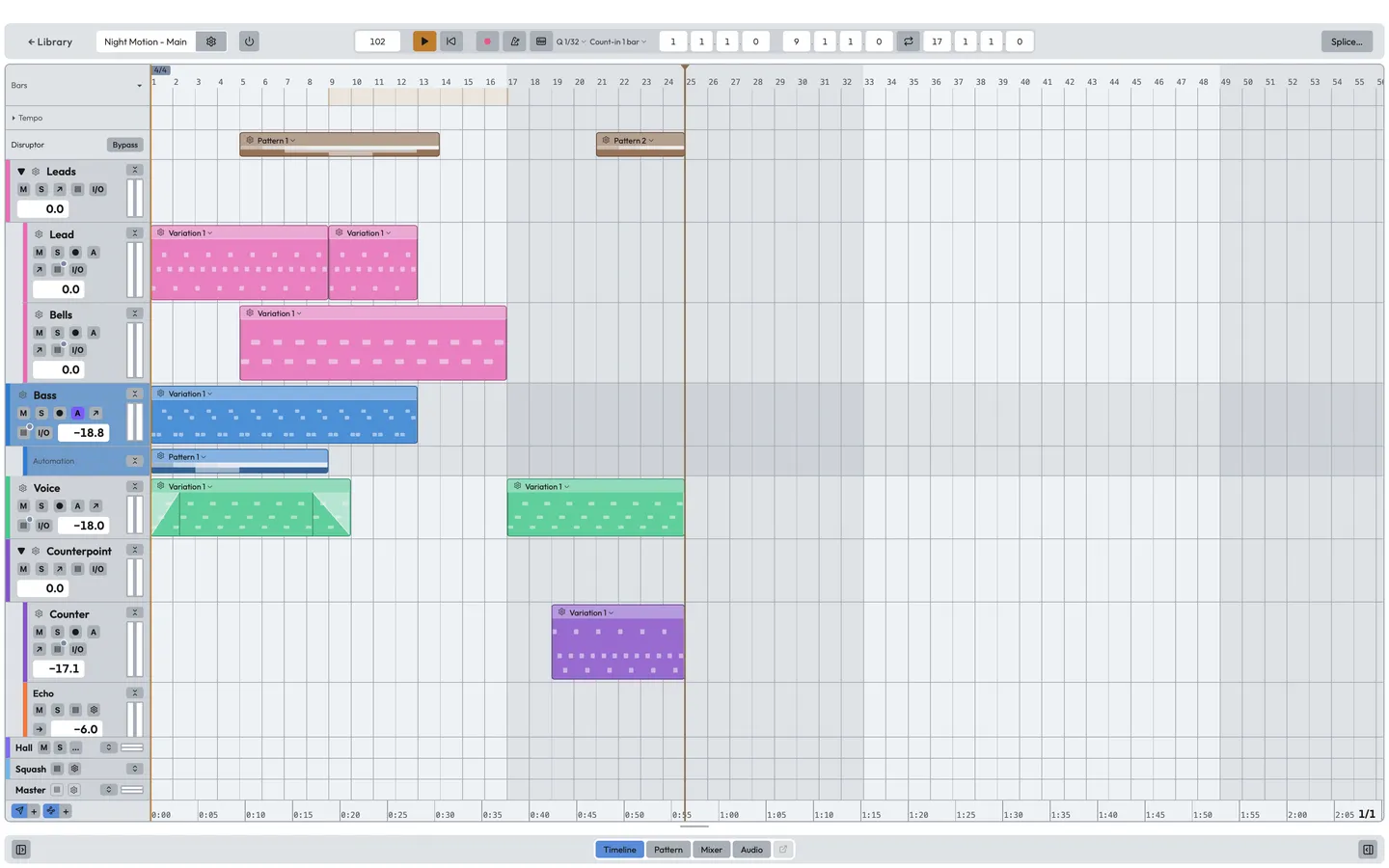Open the Hall track more options button

click(x=75, y=747)
